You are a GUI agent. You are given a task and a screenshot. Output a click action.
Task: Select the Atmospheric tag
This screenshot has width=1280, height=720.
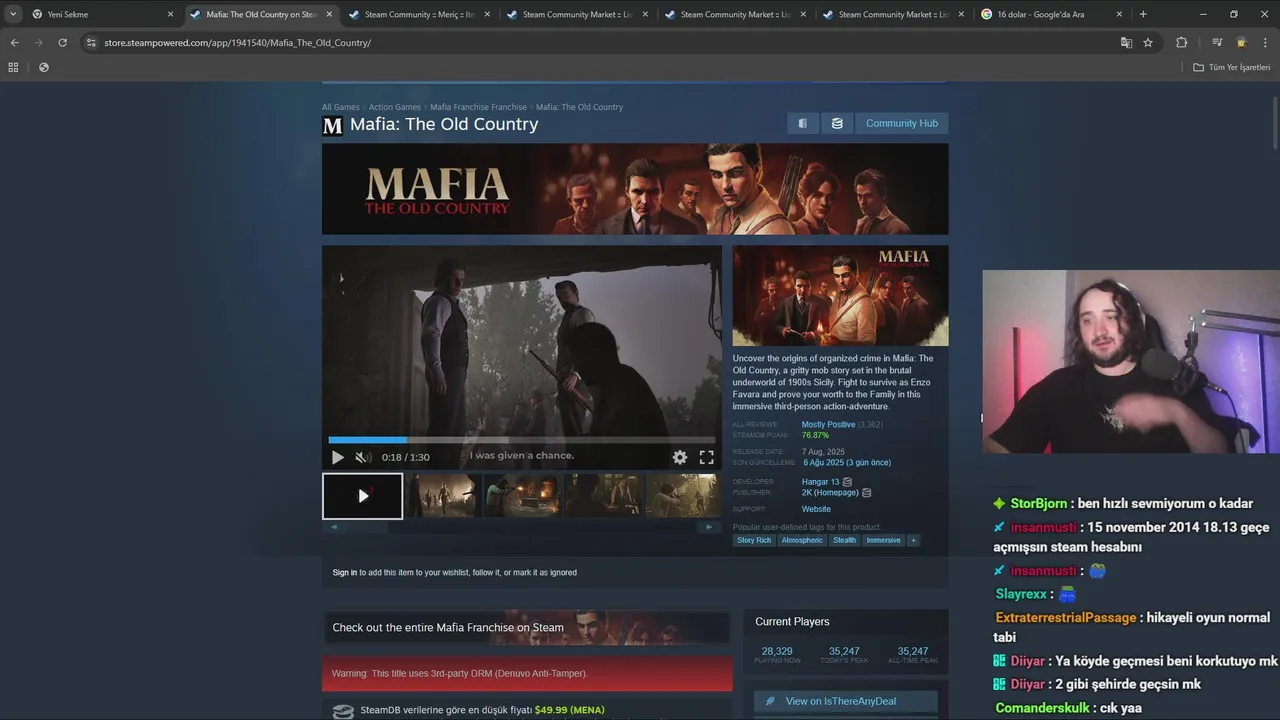coord(802,540)
